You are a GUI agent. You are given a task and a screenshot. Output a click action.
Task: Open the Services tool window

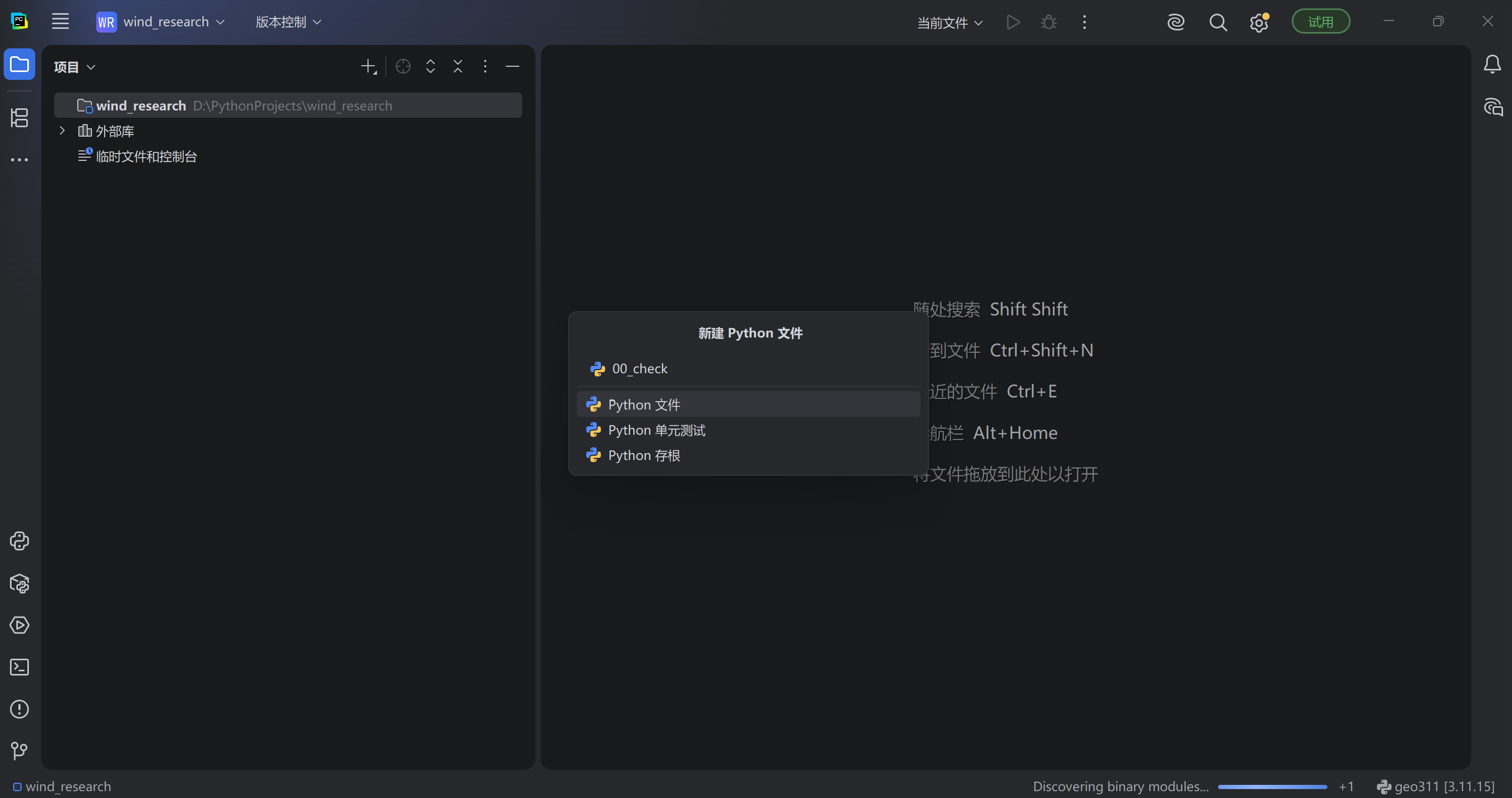[19, 625]
